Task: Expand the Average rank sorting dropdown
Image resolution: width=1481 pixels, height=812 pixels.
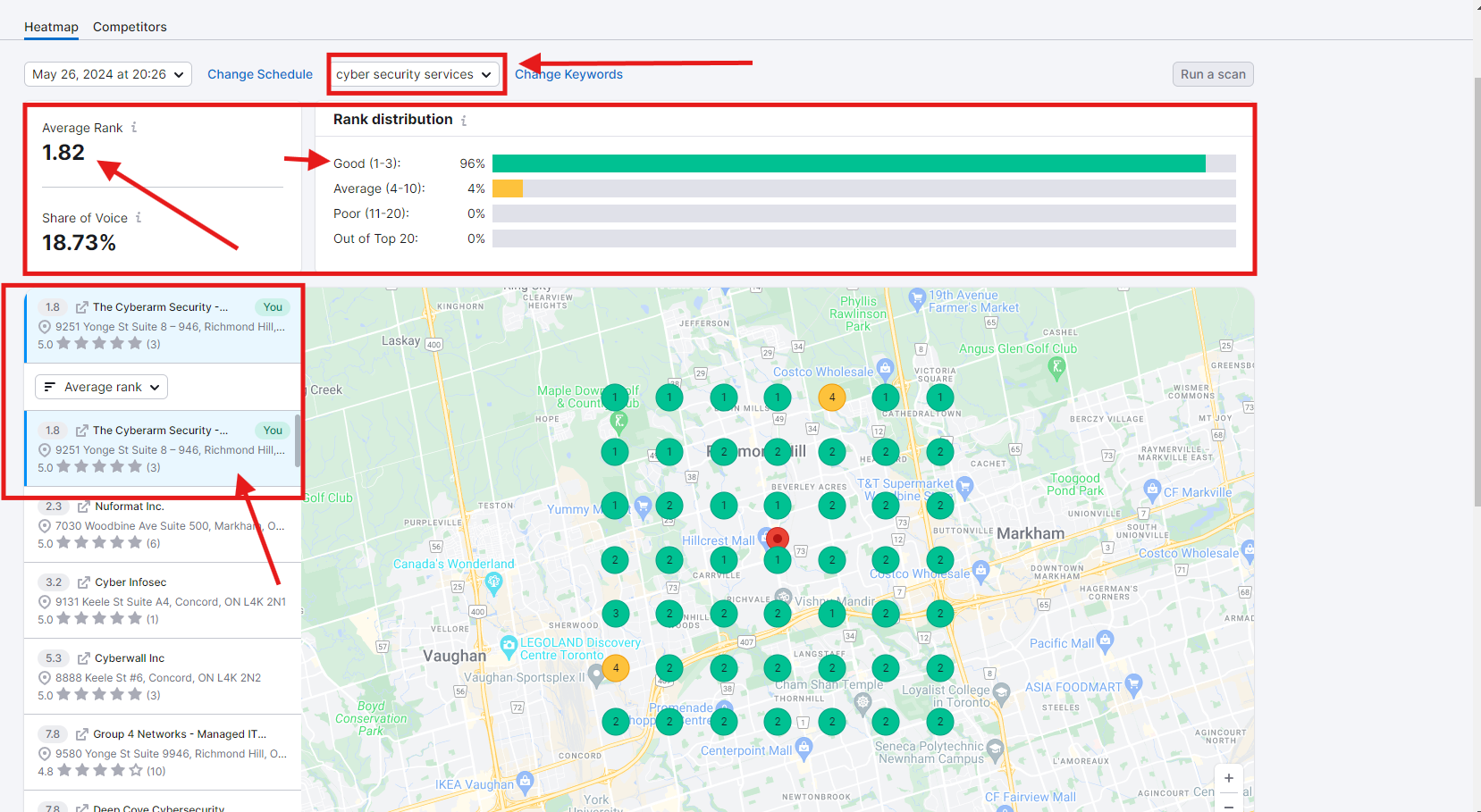Action: click(101, 386)
